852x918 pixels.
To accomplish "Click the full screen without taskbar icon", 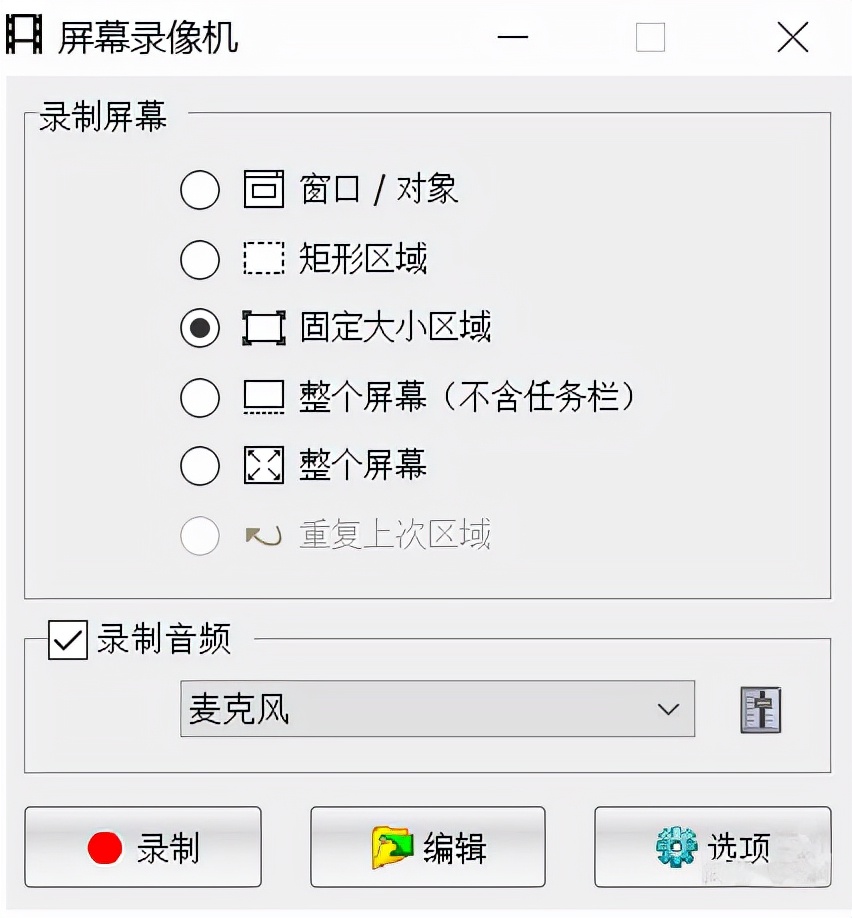I will (264, 397).
